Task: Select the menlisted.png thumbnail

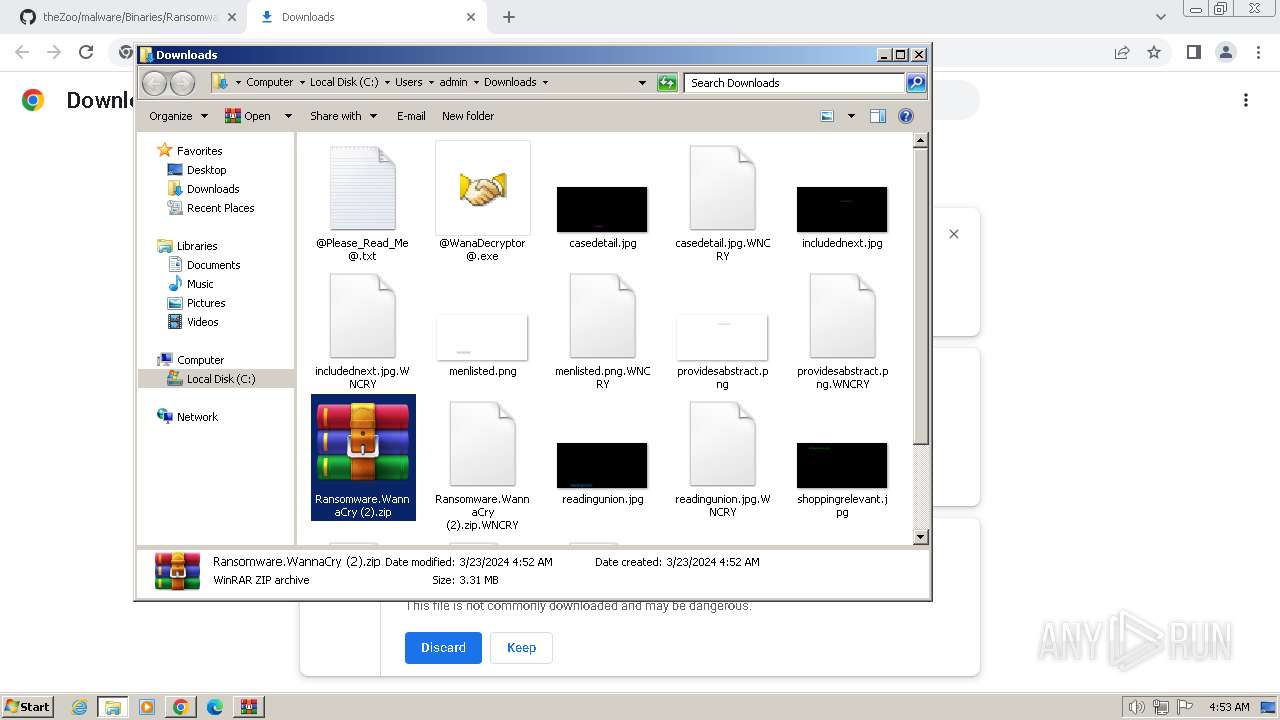Action: point(482,337)
